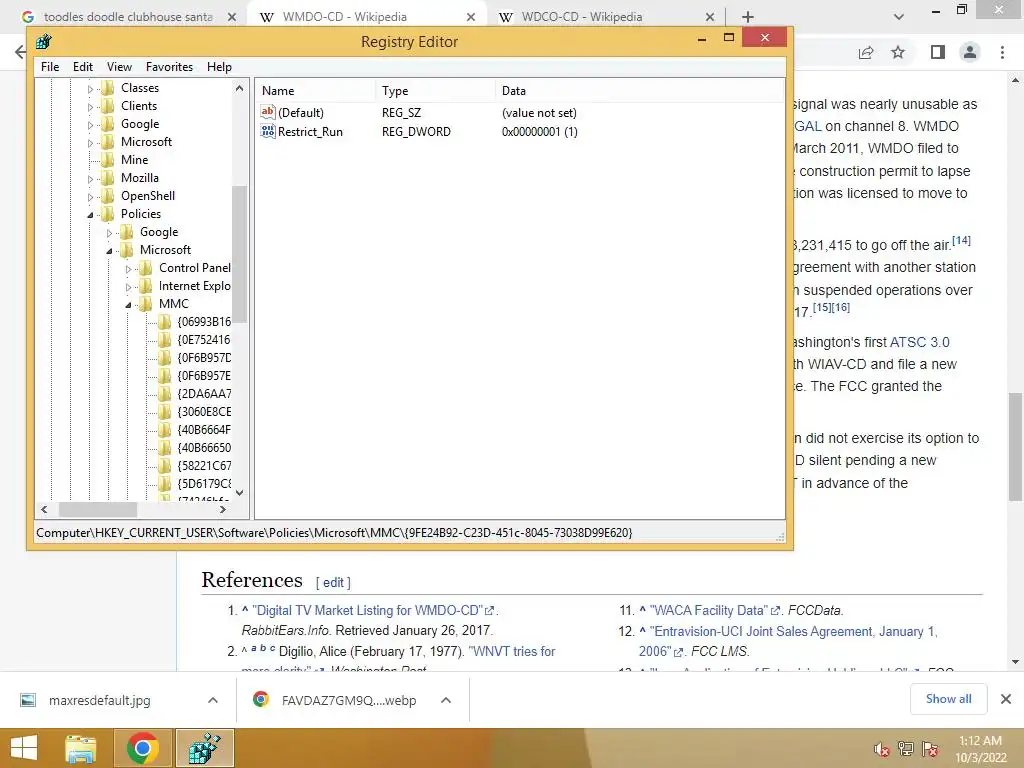Expand the top-level Google key
The image size is (1024, 768).
[x=90, y=125]
